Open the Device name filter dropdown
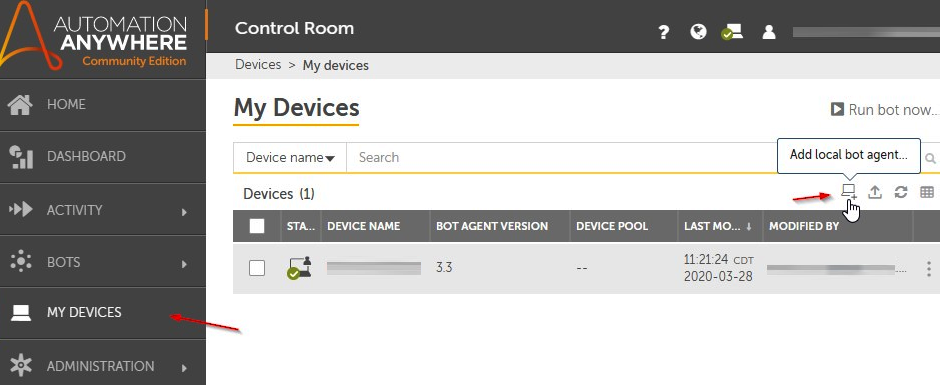Viewport: 940px width, 385px height. tap(290, 158)
